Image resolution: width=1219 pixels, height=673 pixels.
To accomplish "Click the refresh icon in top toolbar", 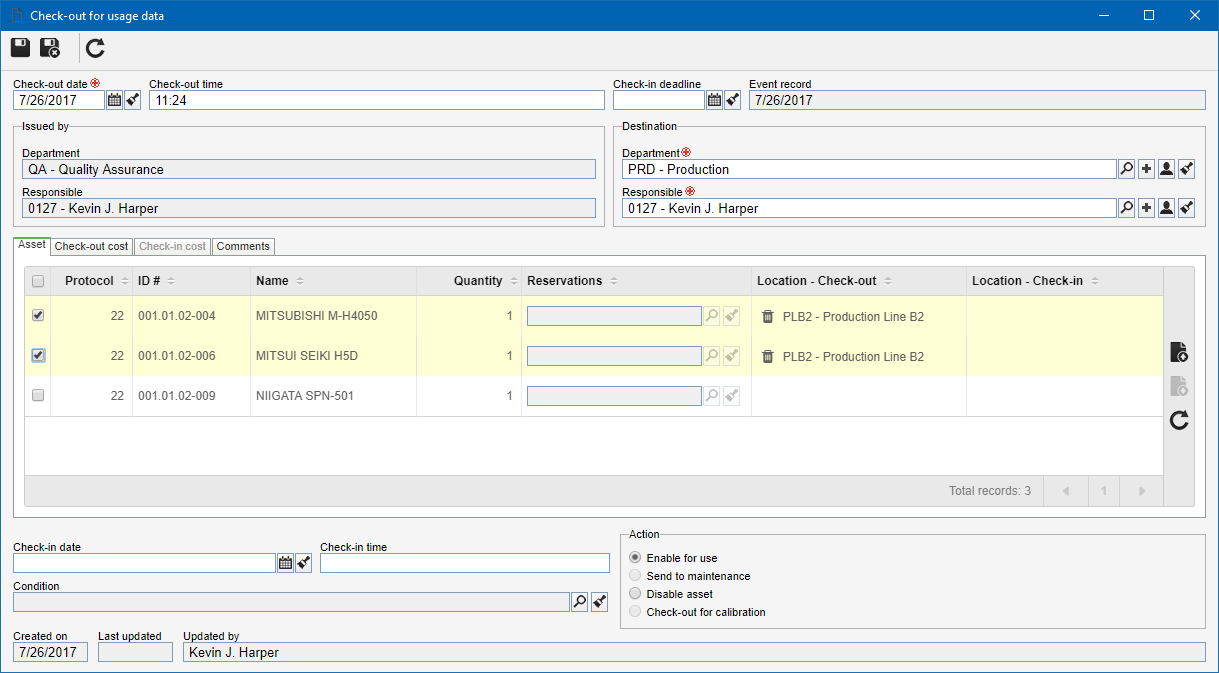I will click(95, 48).
